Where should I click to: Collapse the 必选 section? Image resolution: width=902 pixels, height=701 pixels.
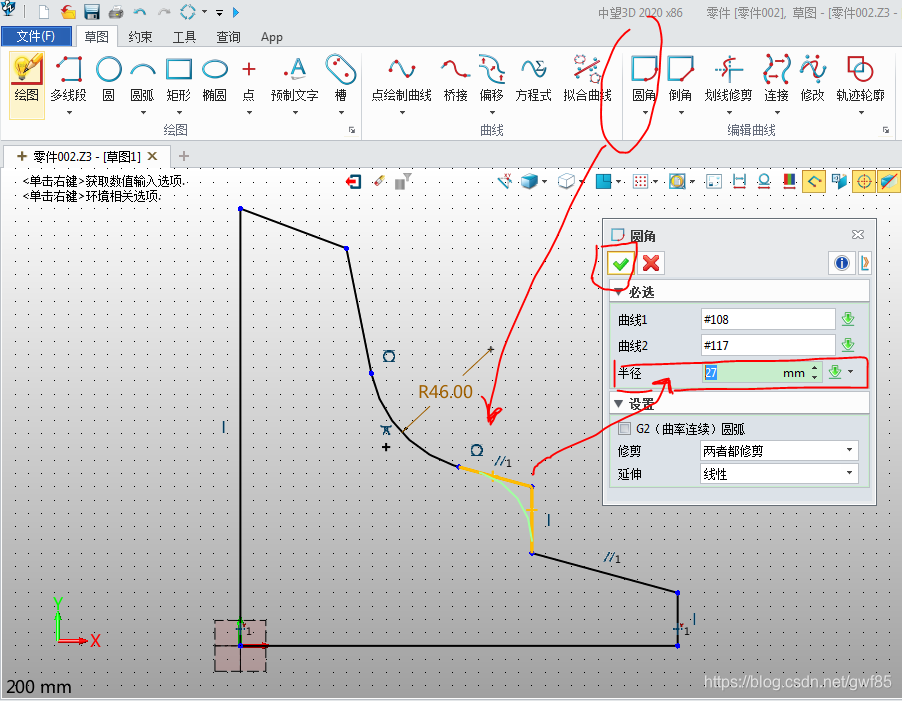point(619,292)
